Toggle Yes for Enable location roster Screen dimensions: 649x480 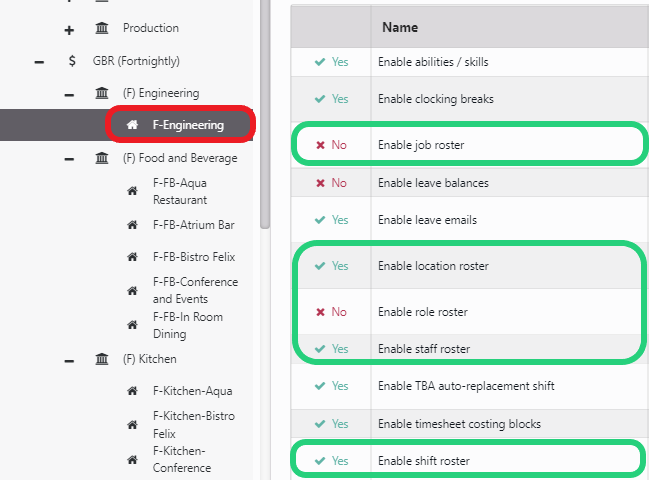coord(331,266)
